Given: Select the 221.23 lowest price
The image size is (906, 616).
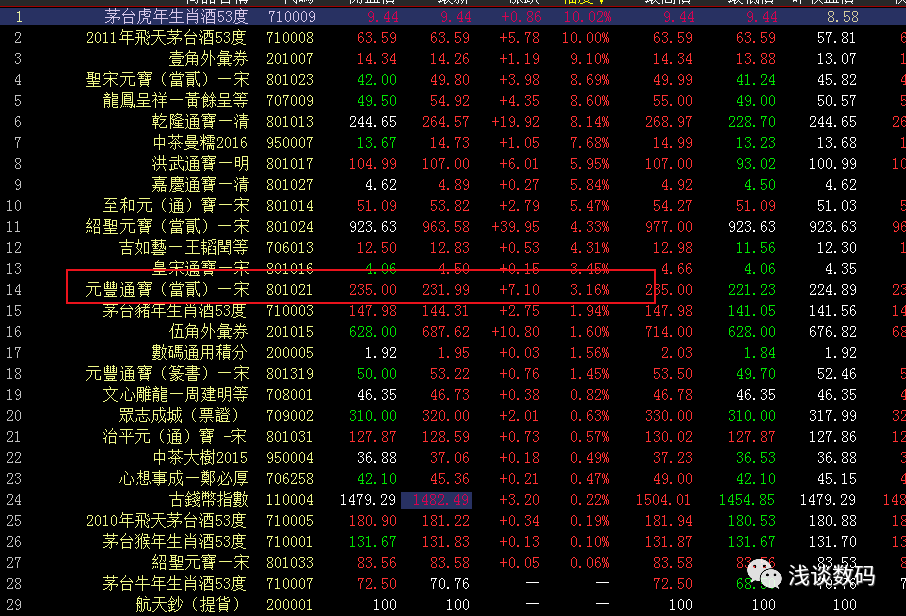Looking at the screenshot, I should point(752,290).
